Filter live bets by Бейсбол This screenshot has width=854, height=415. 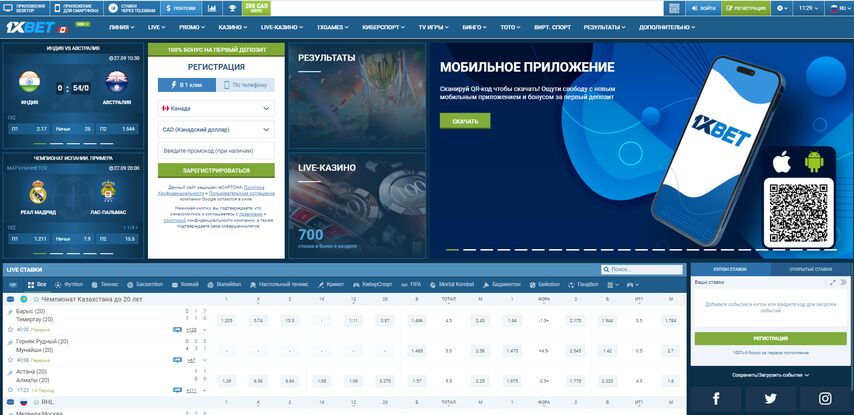[x=544, y=285]
